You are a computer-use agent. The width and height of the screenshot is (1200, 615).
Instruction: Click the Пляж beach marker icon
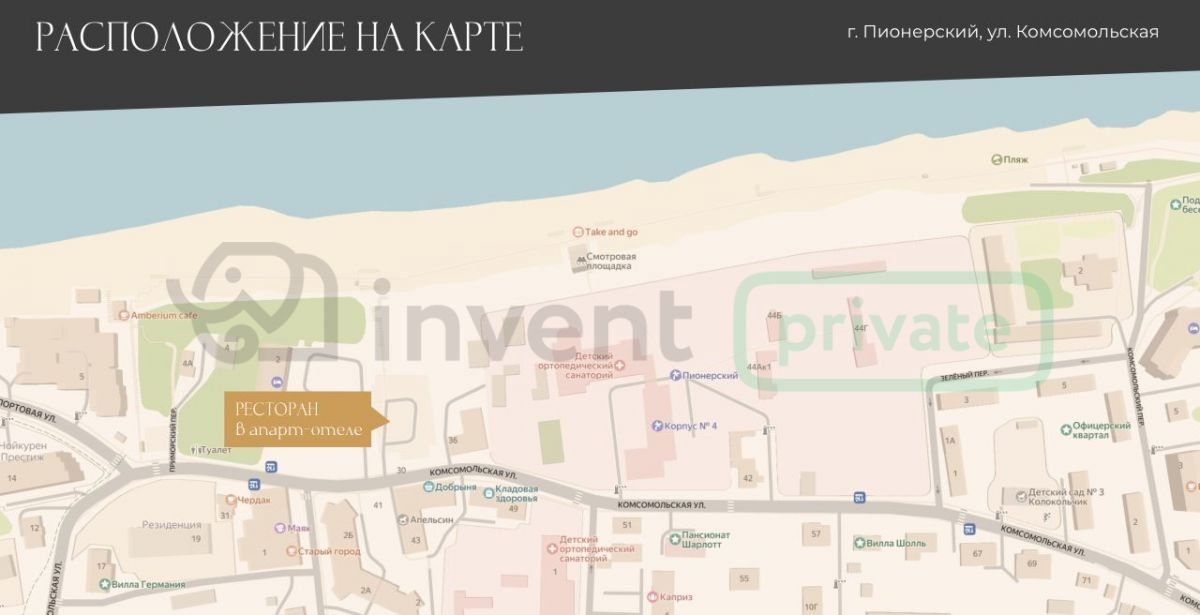pyautogui.click(x=996, y=159)
